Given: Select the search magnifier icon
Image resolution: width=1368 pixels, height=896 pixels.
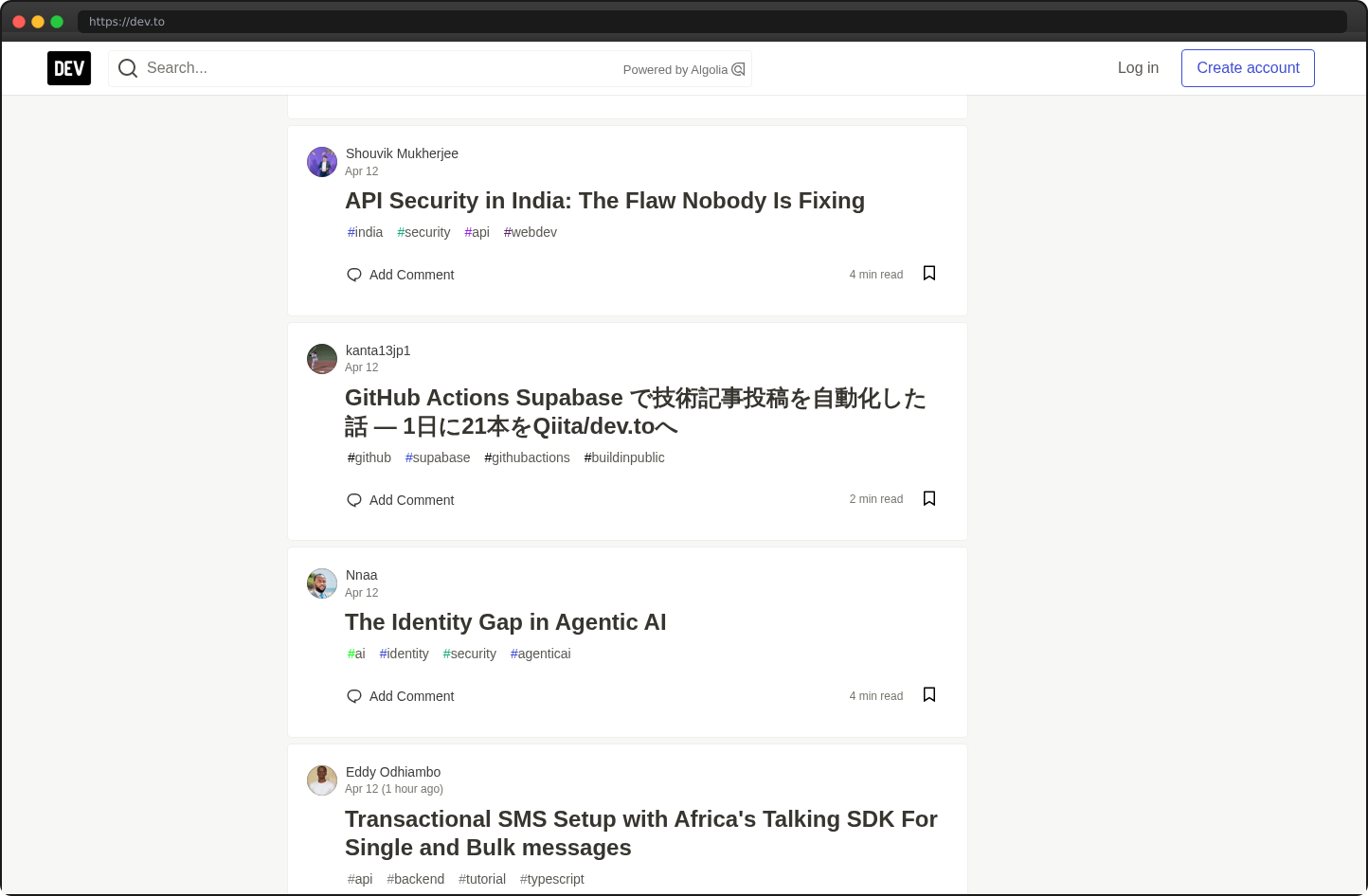Looking at the screenshot, I should coord(127,67).
